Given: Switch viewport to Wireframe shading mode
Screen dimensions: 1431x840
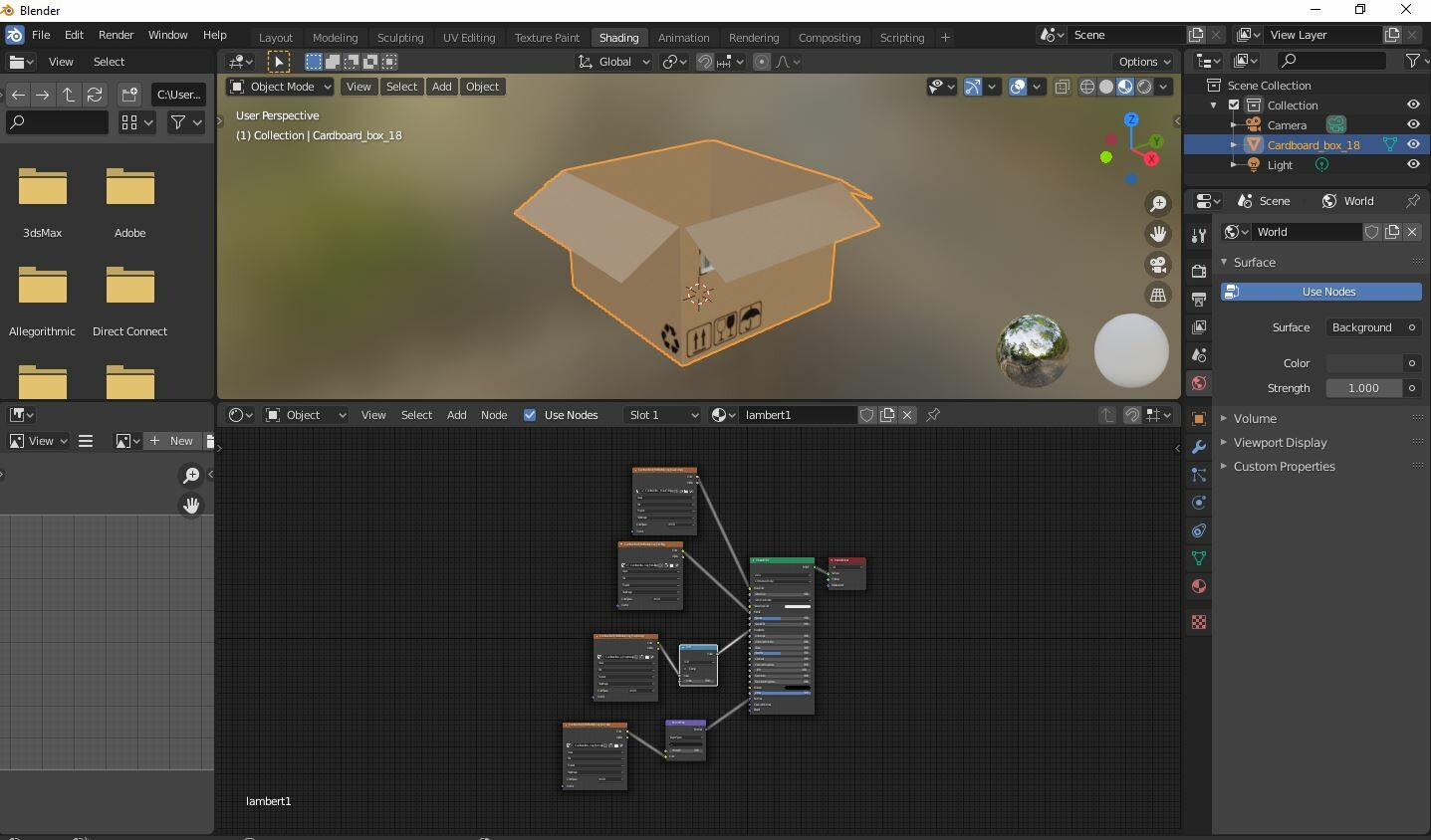Looking at the screenshot, I should click(1086, 87).
